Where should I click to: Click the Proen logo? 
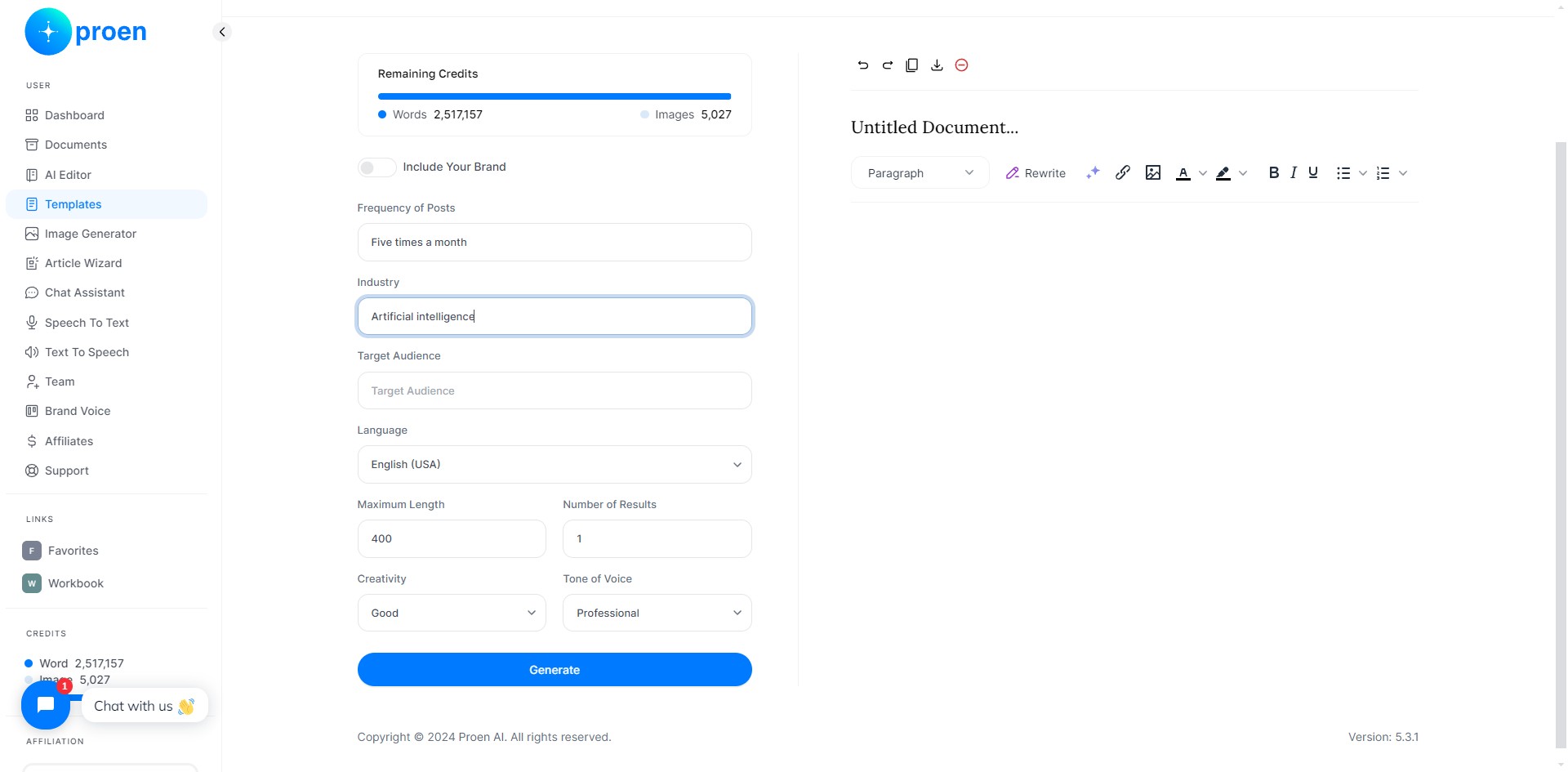86,32
